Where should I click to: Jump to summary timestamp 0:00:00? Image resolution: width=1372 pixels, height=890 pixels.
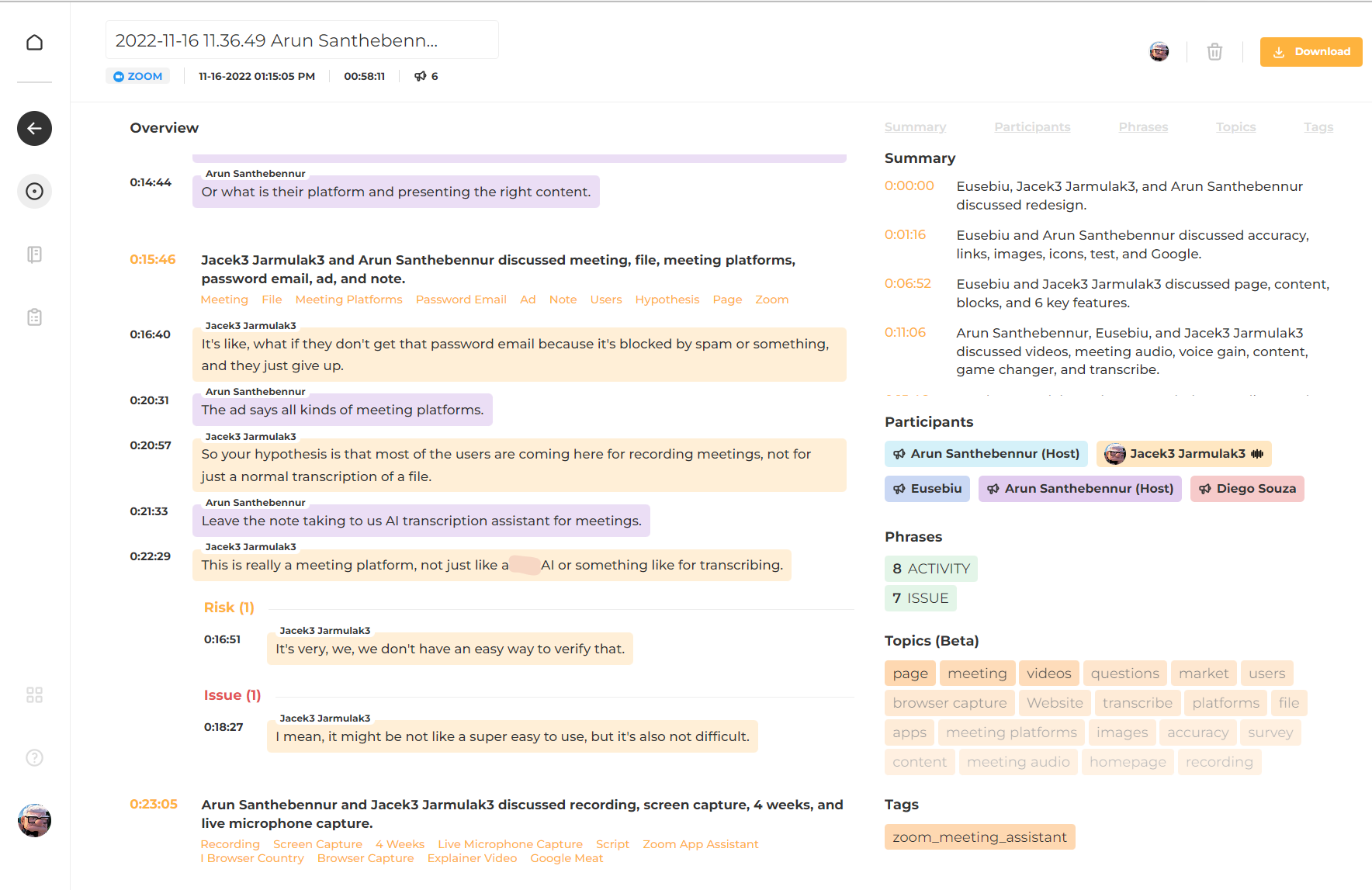click(909, 186)
